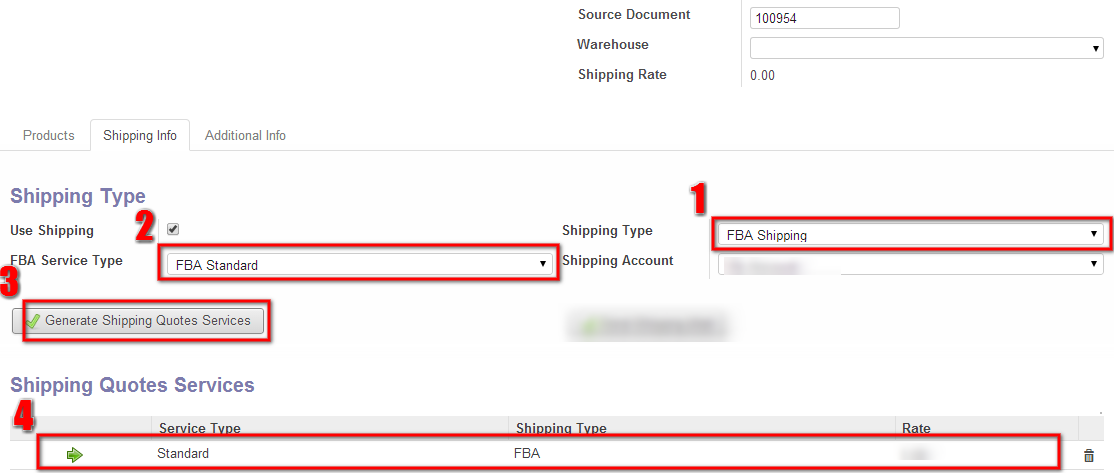Sort by Rate column header
This screenshot has height=473, width=1114.
(916, 428)
